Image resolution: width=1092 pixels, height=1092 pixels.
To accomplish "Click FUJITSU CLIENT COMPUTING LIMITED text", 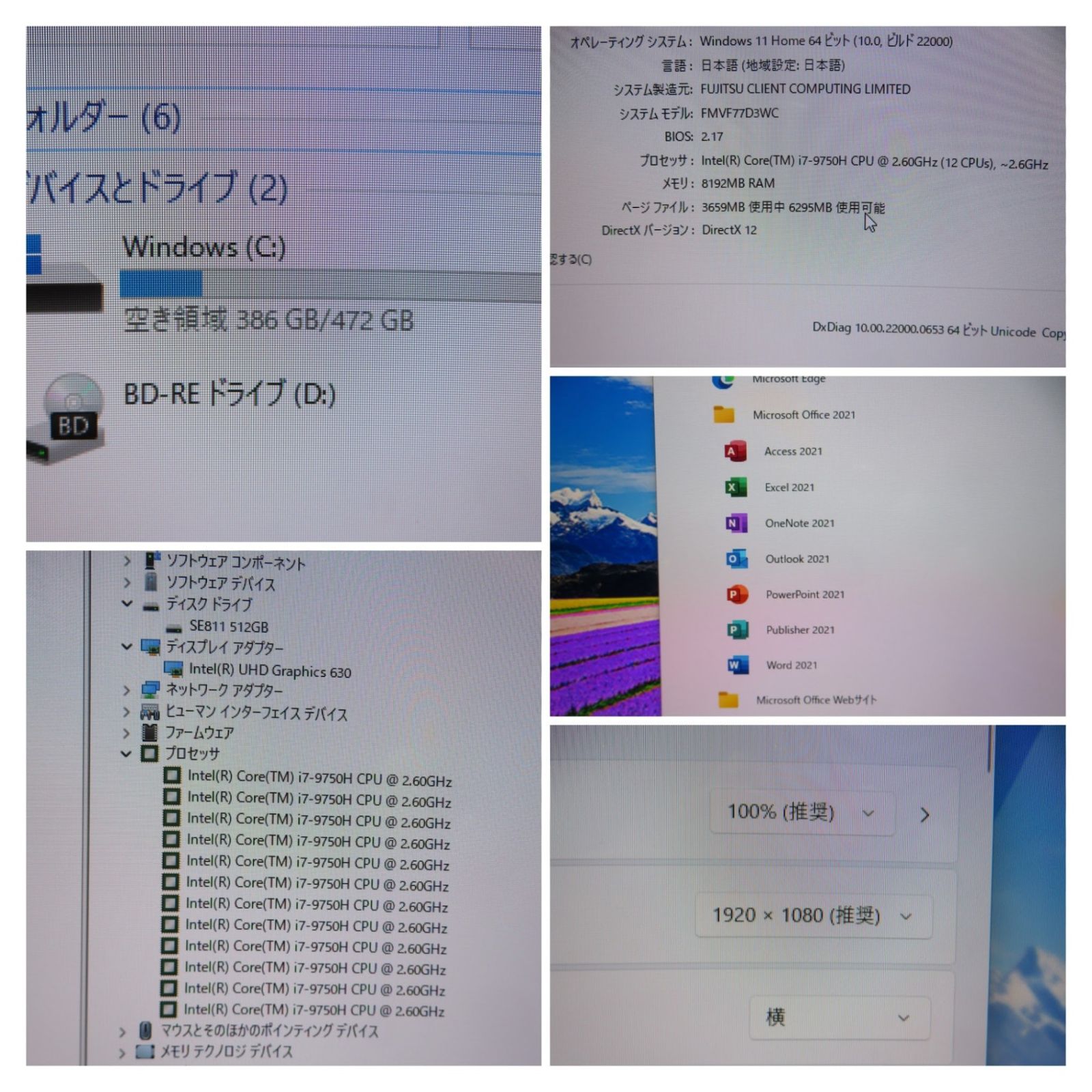I will [805, 89].
